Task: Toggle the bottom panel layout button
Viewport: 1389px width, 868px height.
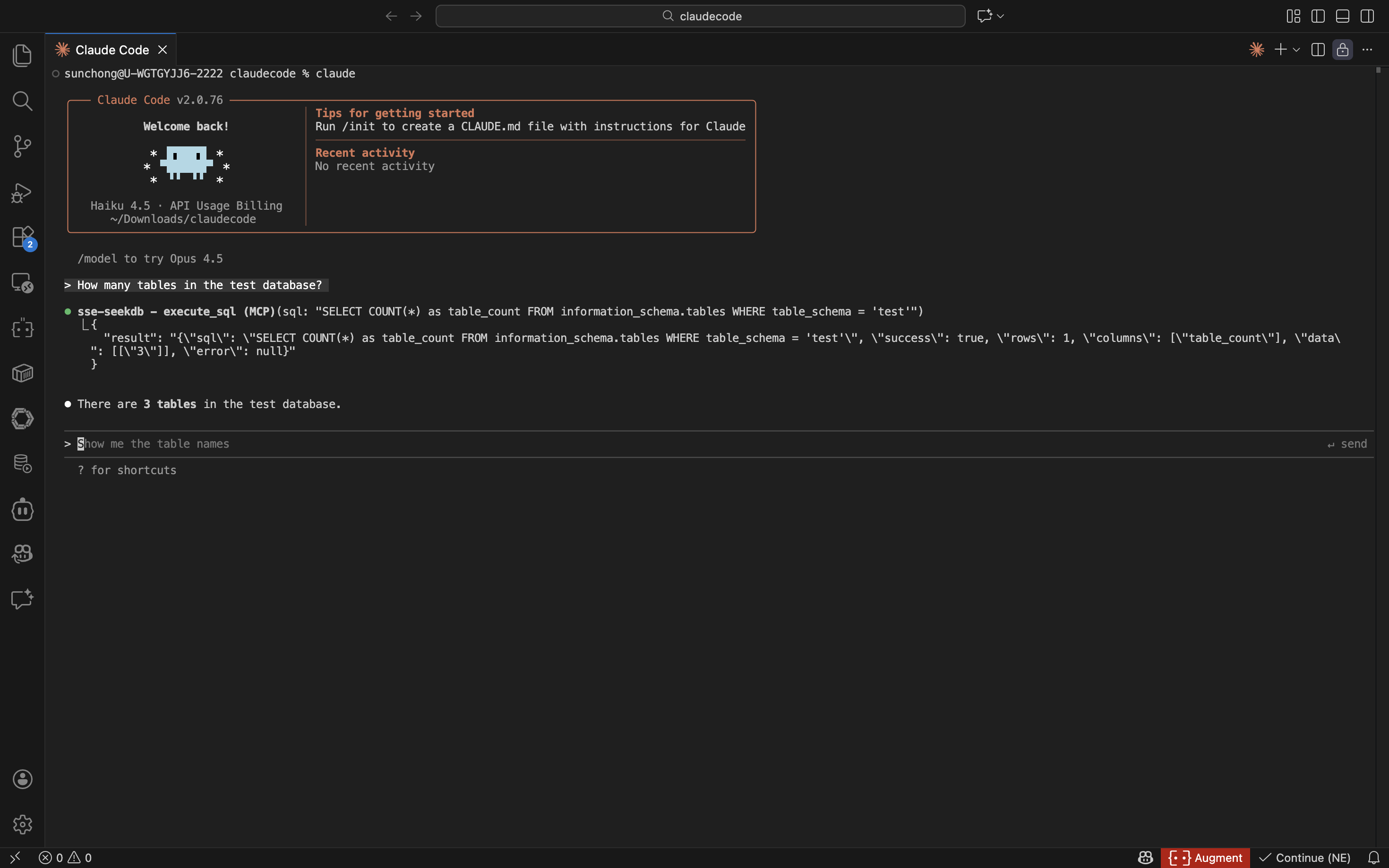Action: [1343, 16]
